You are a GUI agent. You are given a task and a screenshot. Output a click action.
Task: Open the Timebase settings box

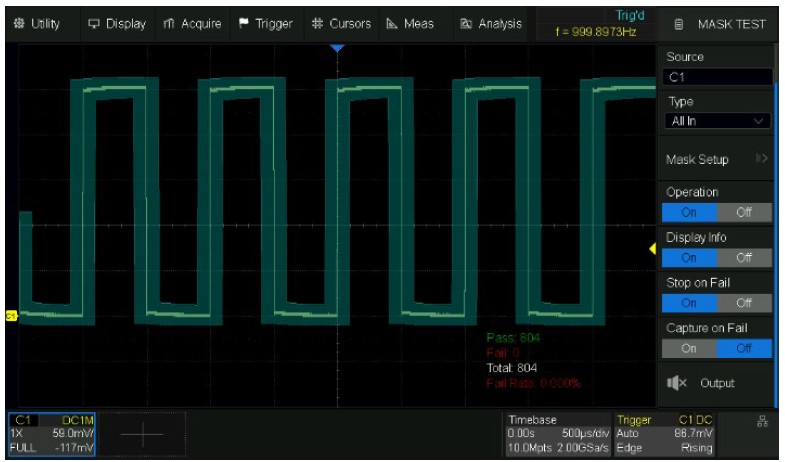(557, 434)
